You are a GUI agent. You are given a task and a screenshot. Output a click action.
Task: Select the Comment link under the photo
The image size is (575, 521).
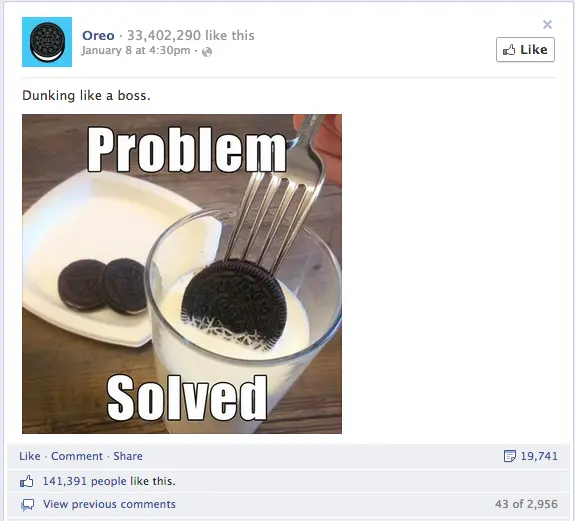click(x=77, y=456)
